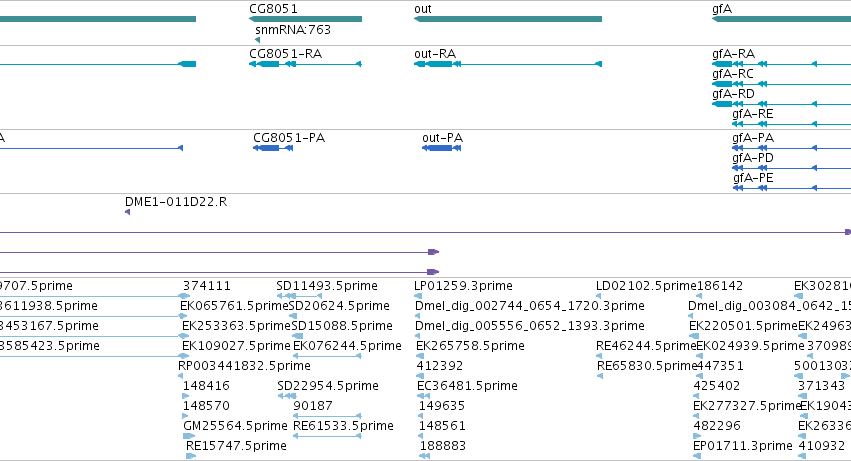Select the RE46244.5prime EST label
Screen dimensions: 851x461
pyautogui.click(x=646, y=346)
